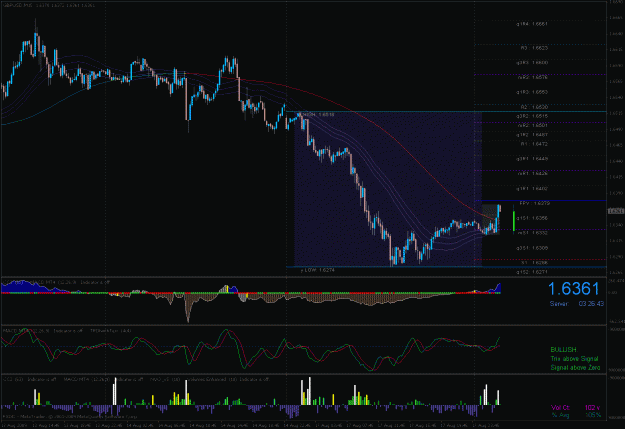This screenshot has height=429, width=625.
Task: Click the MetaQuotes Software Corp copyright text
Action: click(x=70, y=417)
